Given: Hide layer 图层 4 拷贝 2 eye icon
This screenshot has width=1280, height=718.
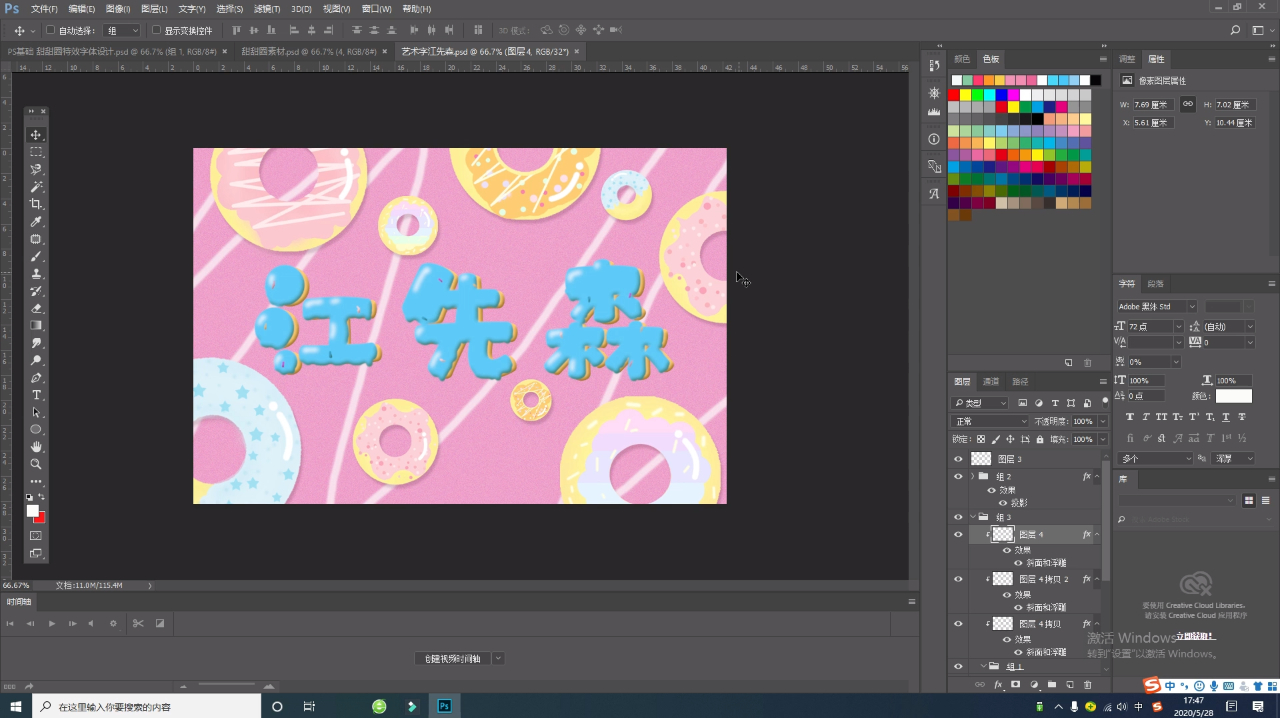Looking at the screenshot, I should (958, 579).
